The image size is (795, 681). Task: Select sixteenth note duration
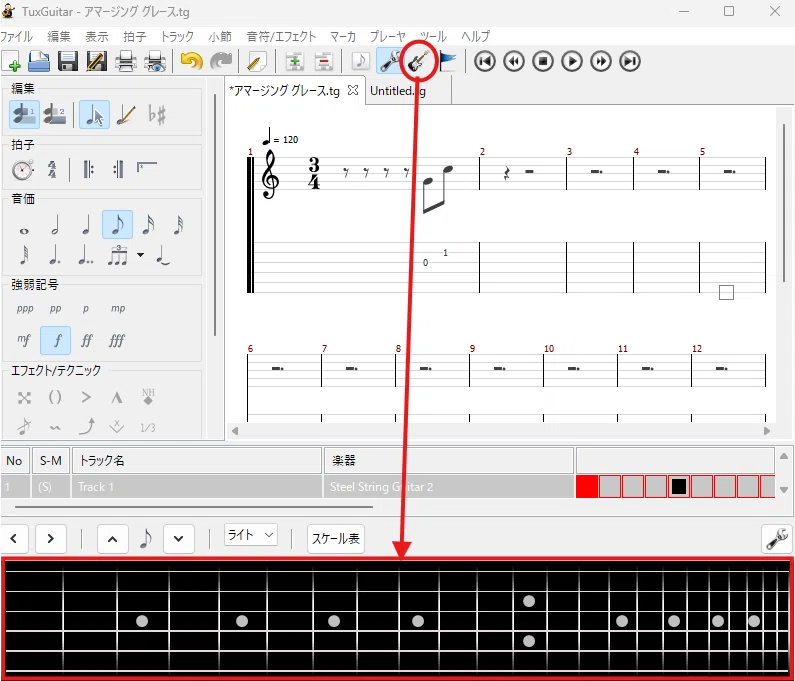point(148,225)
